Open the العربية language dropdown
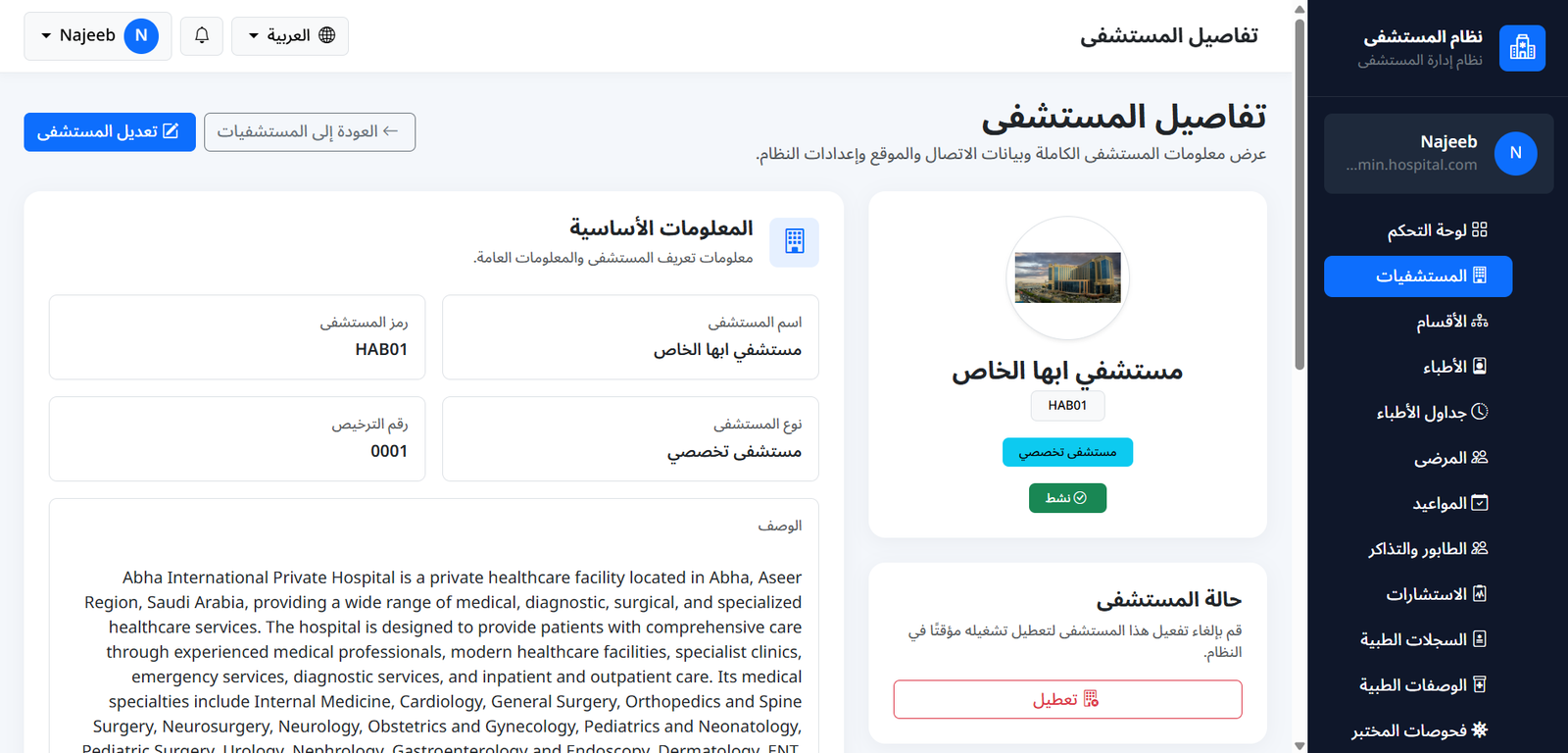Screen dimensions: 1568x753 290,36
